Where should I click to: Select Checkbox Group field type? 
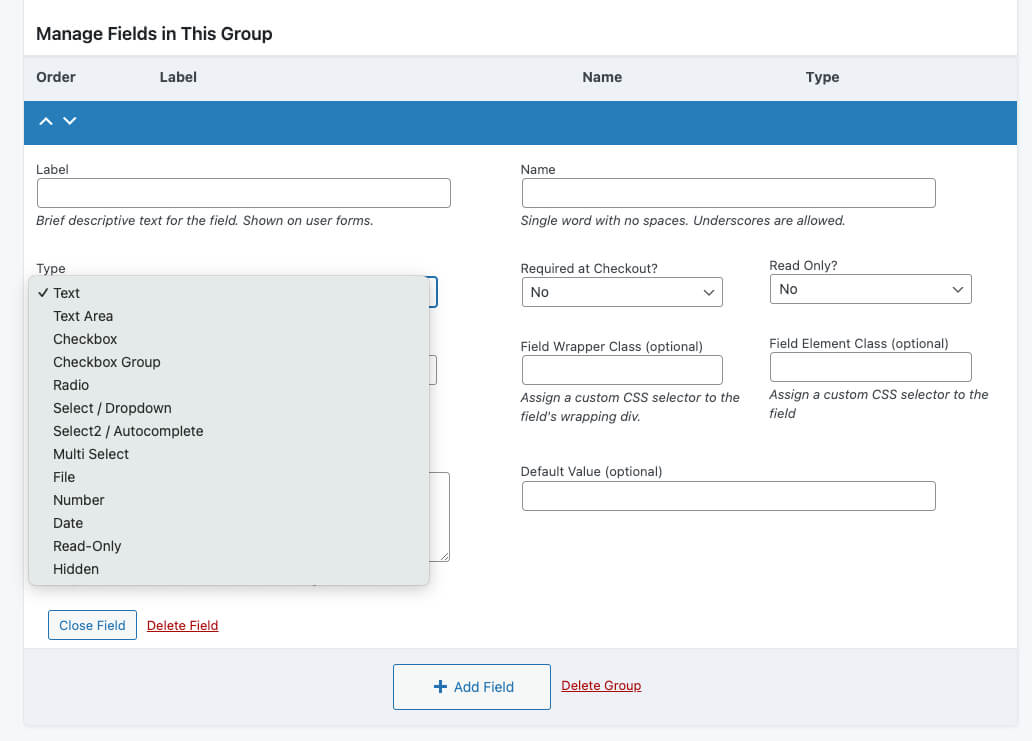[229, 362]
